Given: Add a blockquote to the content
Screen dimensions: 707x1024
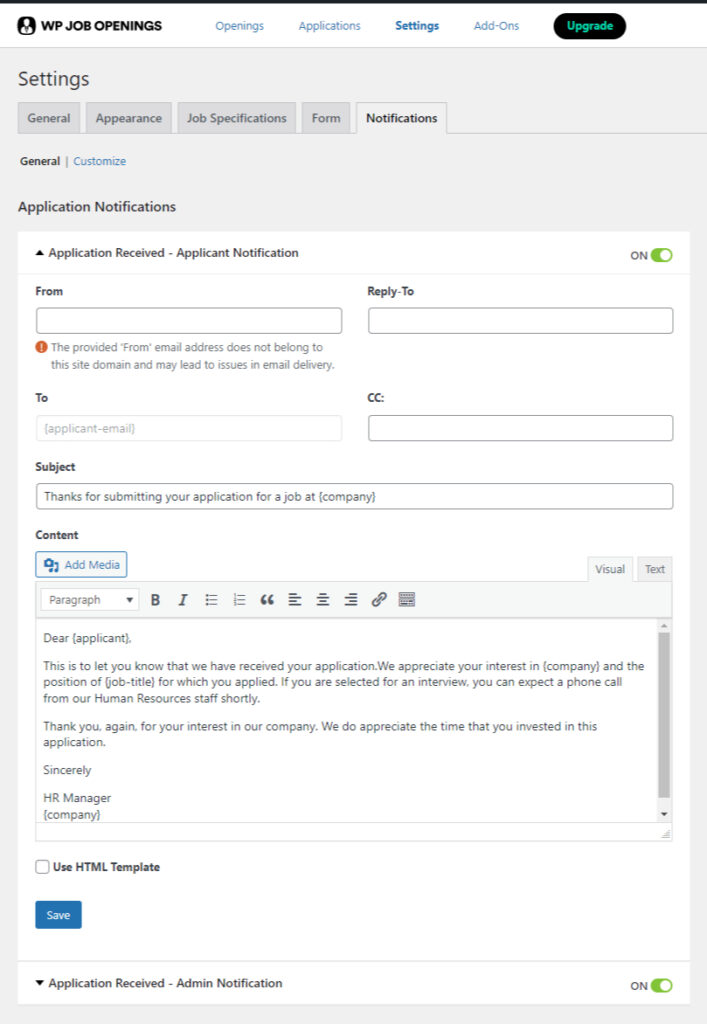Looking at the screenshot, I should [267, 600].
